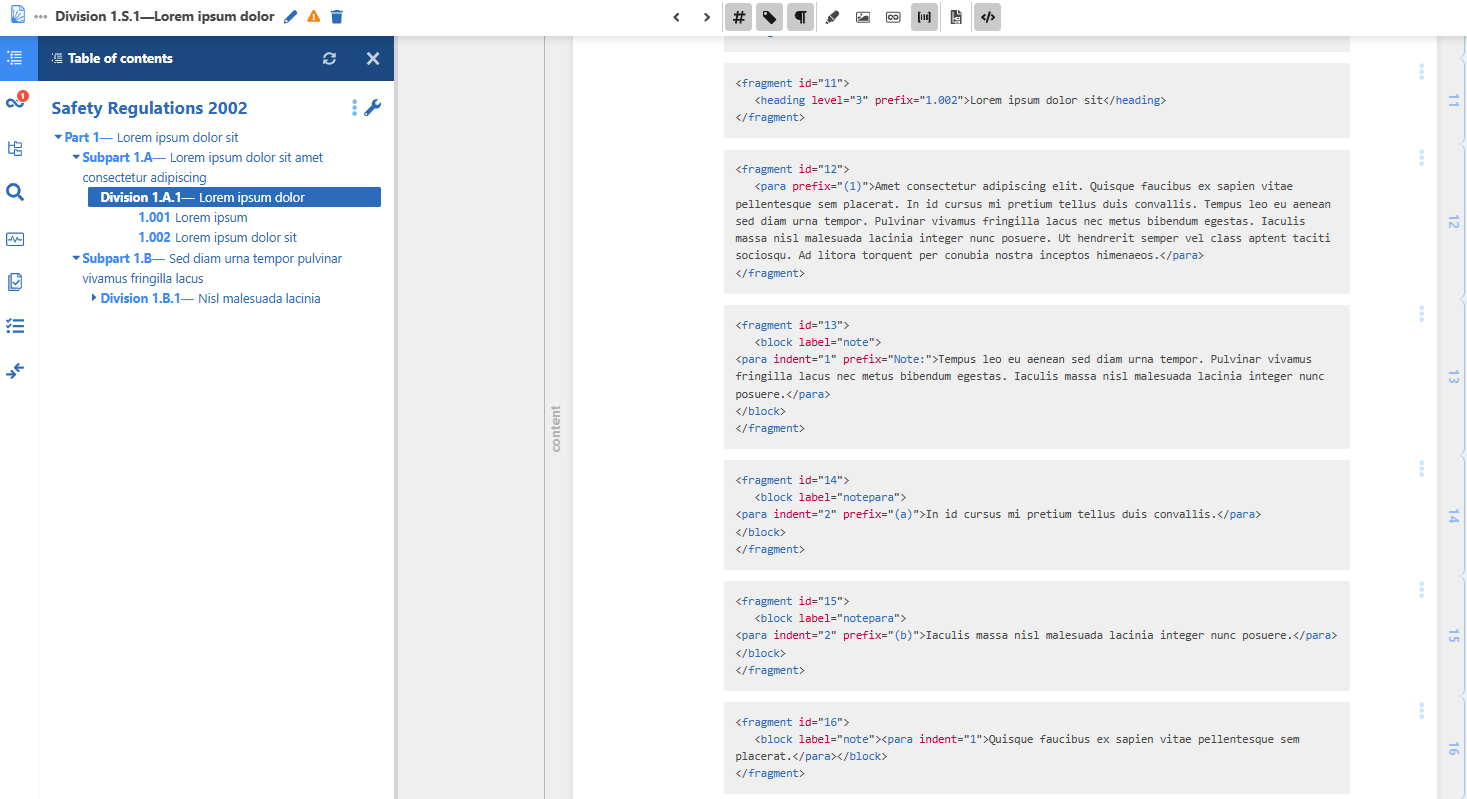Click the Safety Regulations 2002 title

[x=149, y=108]
